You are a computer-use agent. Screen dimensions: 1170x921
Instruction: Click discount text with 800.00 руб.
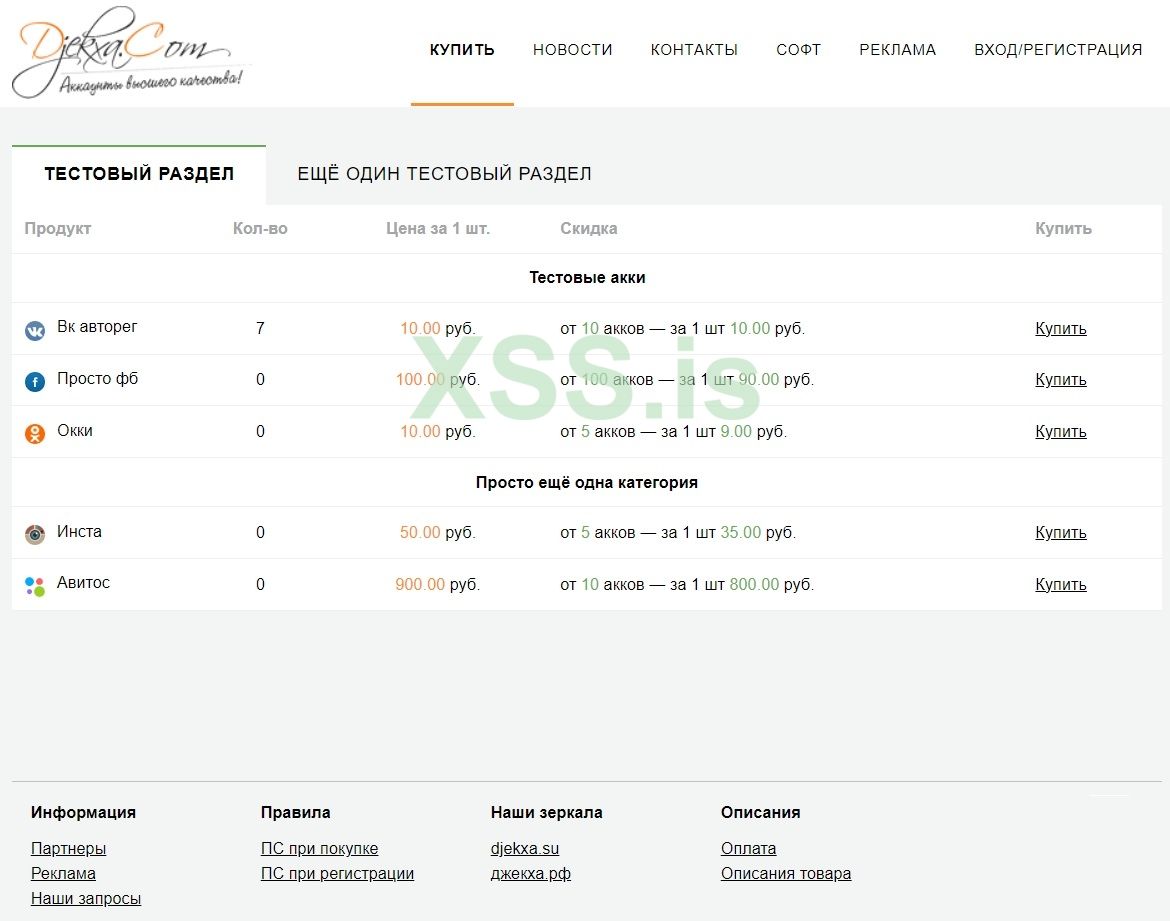pyautogui.click(x=686, y=584)
